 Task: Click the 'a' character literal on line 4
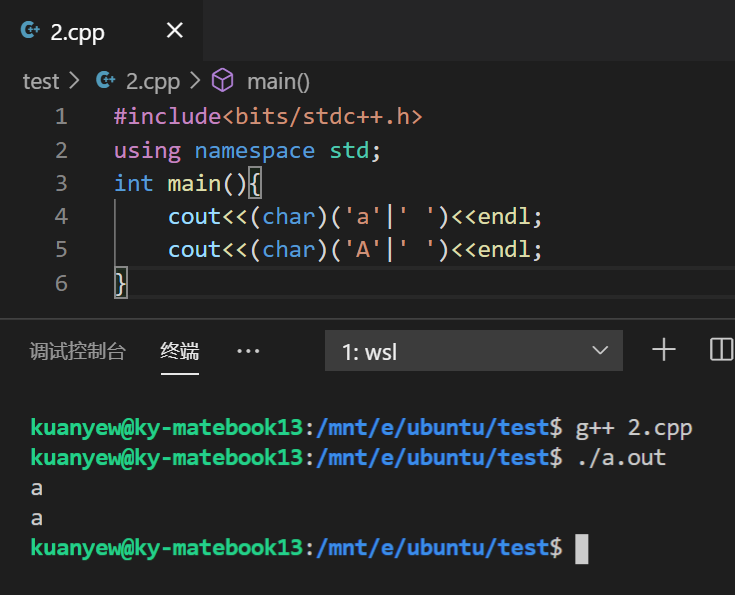pos(362,217)
